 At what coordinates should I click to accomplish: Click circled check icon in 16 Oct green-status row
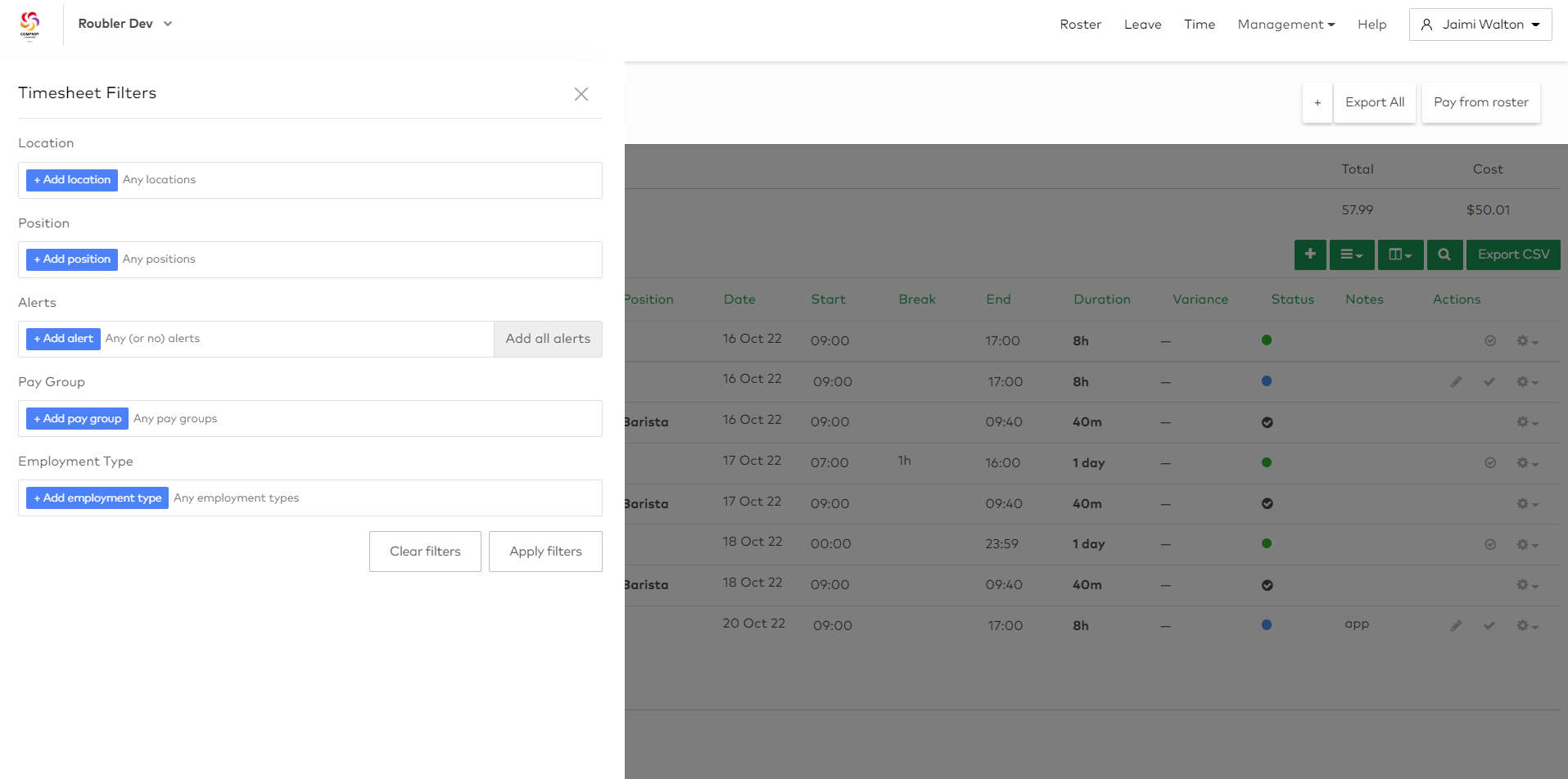(1490, 341)
